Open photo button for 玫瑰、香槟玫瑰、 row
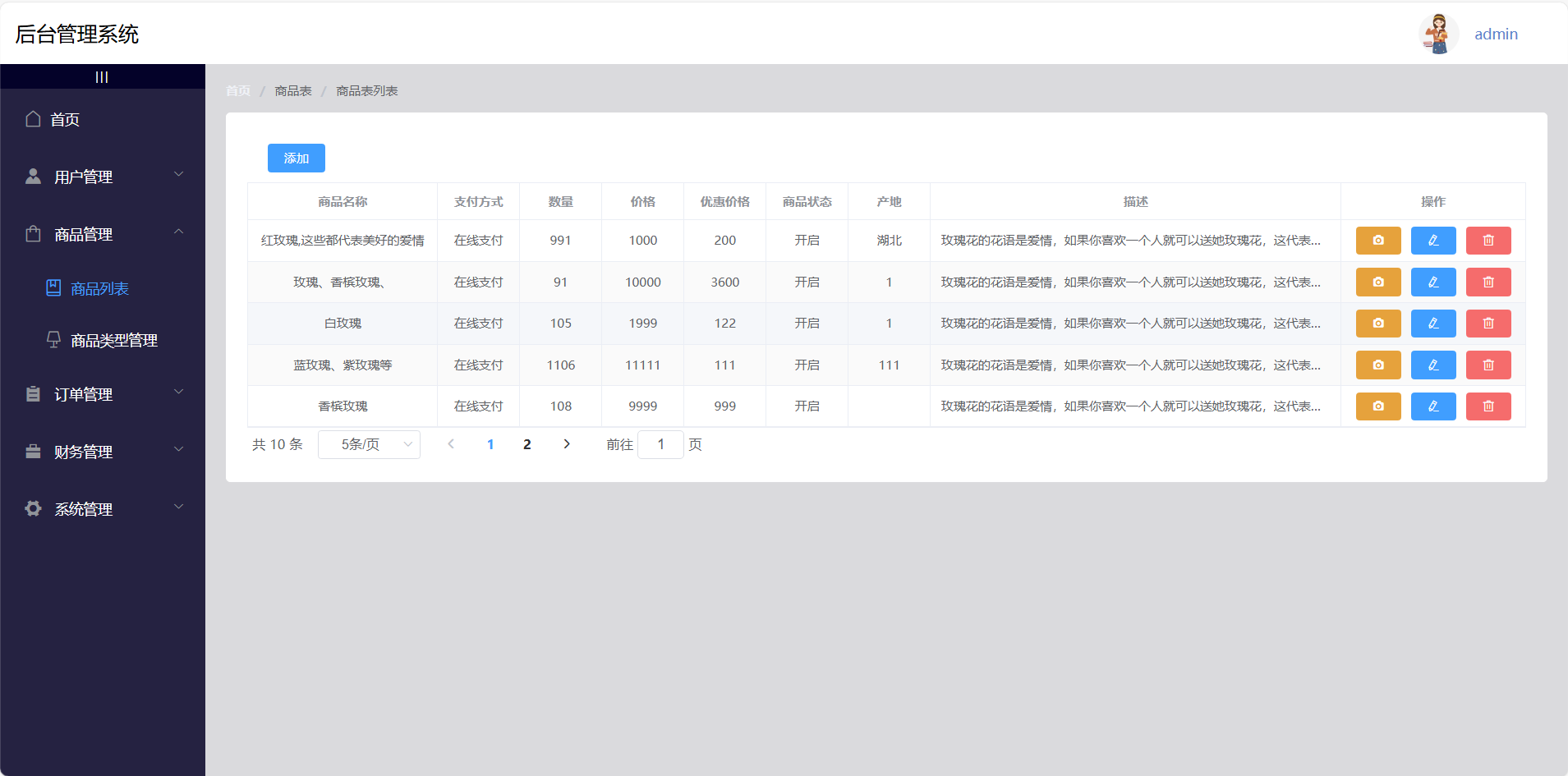This screenshot has height=776, width=1568. point(1378,282)
